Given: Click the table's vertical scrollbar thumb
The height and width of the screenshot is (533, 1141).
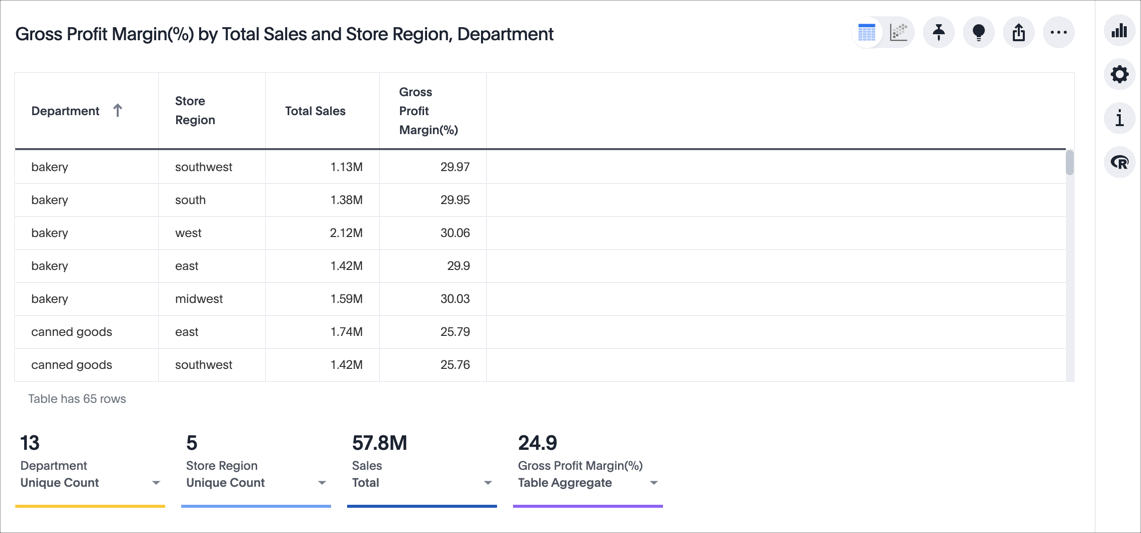Looking at the screenshot, I should pos(1069,163).
